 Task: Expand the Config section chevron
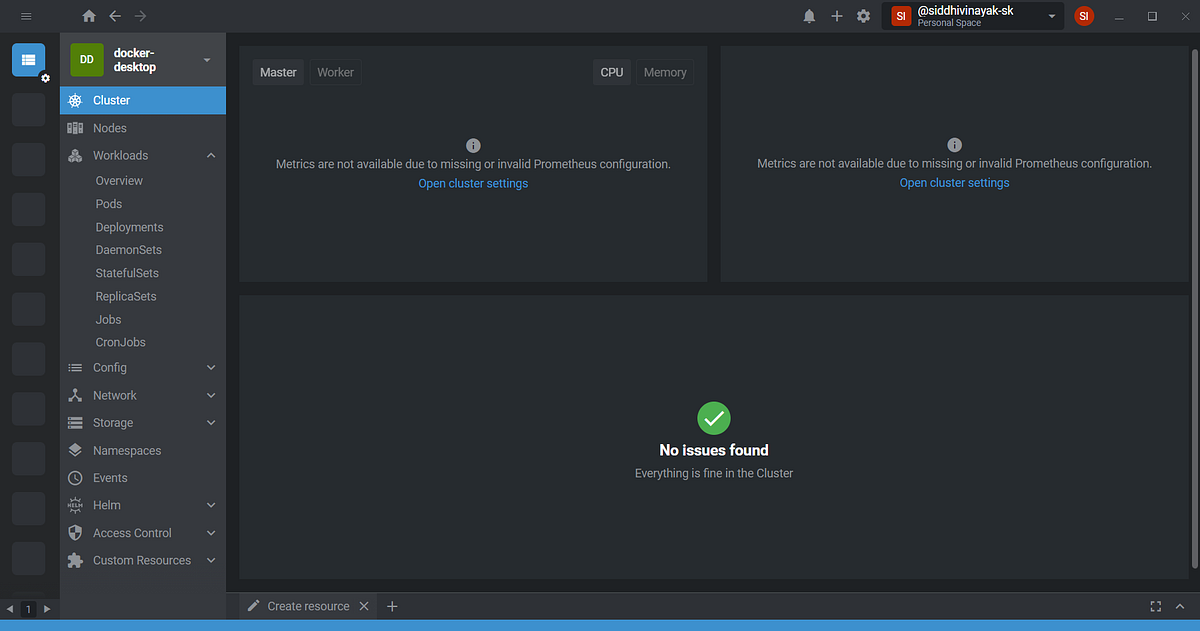point(211,368)
